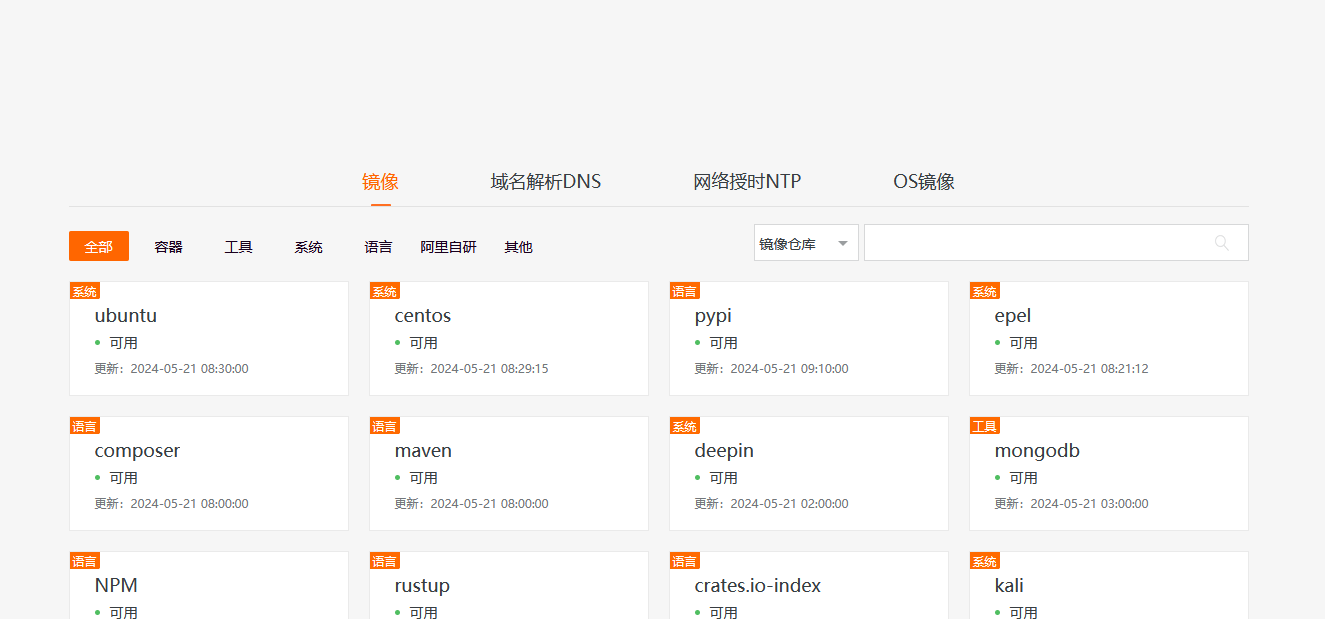This screenshot has width=1325, height=619.
Task: Click the 系统 tag on epel card
Action: tap(985, 291)
